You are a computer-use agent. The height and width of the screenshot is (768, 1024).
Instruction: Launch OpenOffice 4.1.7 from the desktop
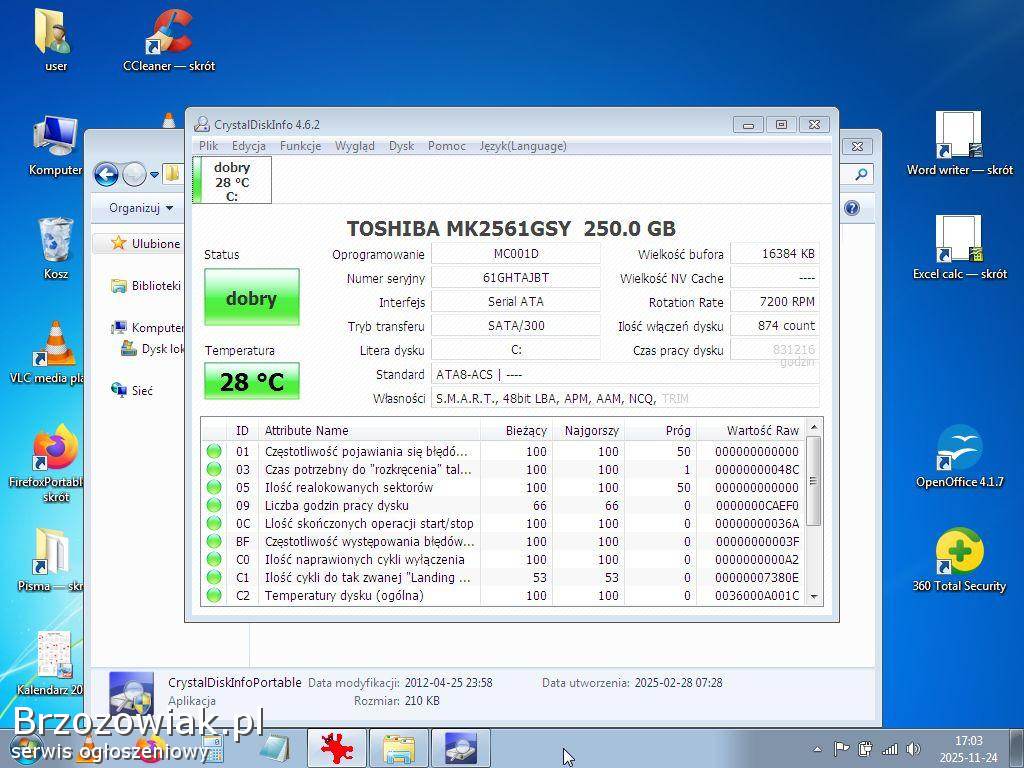(x=959, y=450)
